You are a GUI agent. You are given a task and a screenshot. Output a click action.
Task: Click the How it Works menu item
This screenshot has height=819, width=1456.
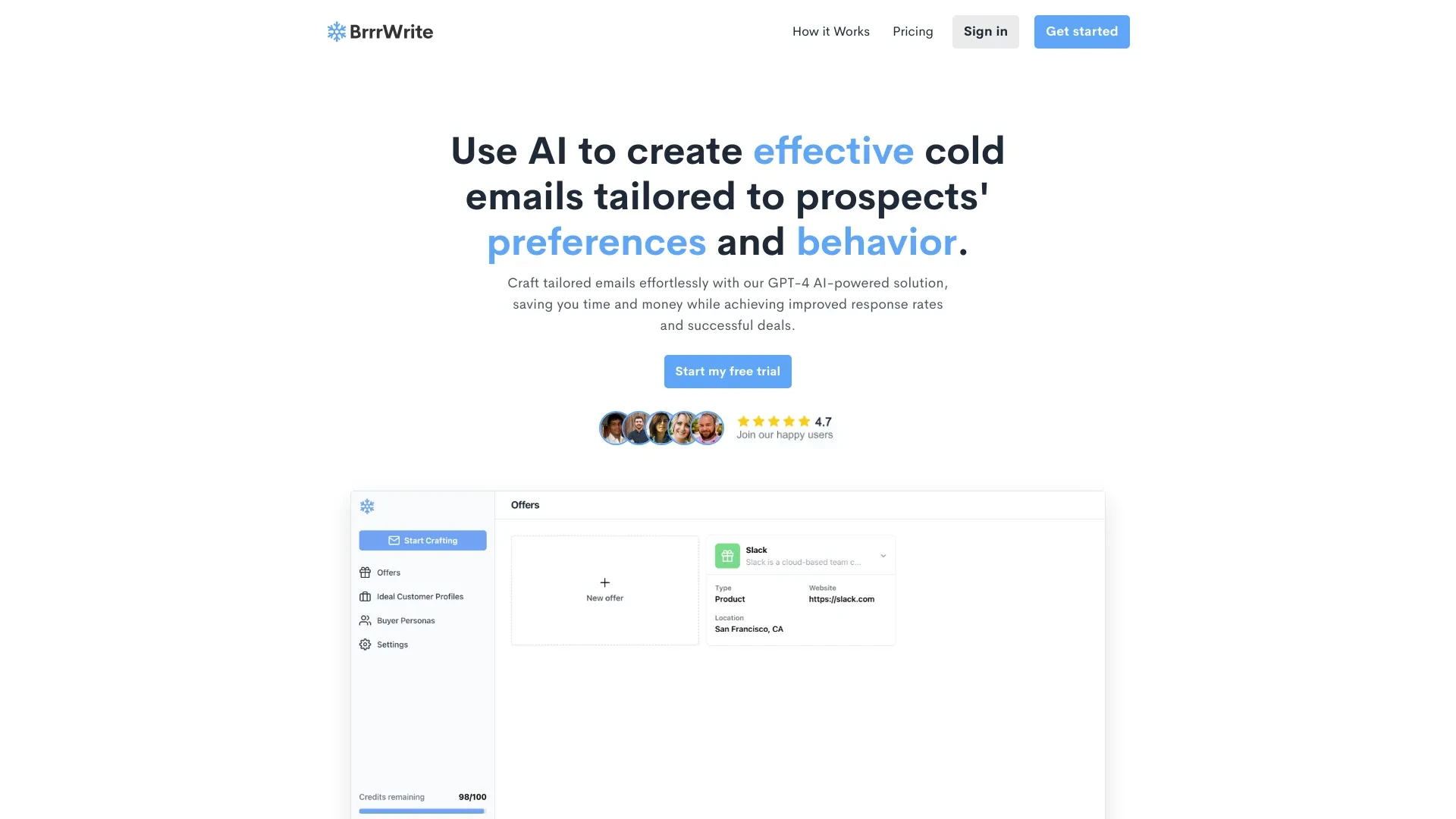[831, 31]
